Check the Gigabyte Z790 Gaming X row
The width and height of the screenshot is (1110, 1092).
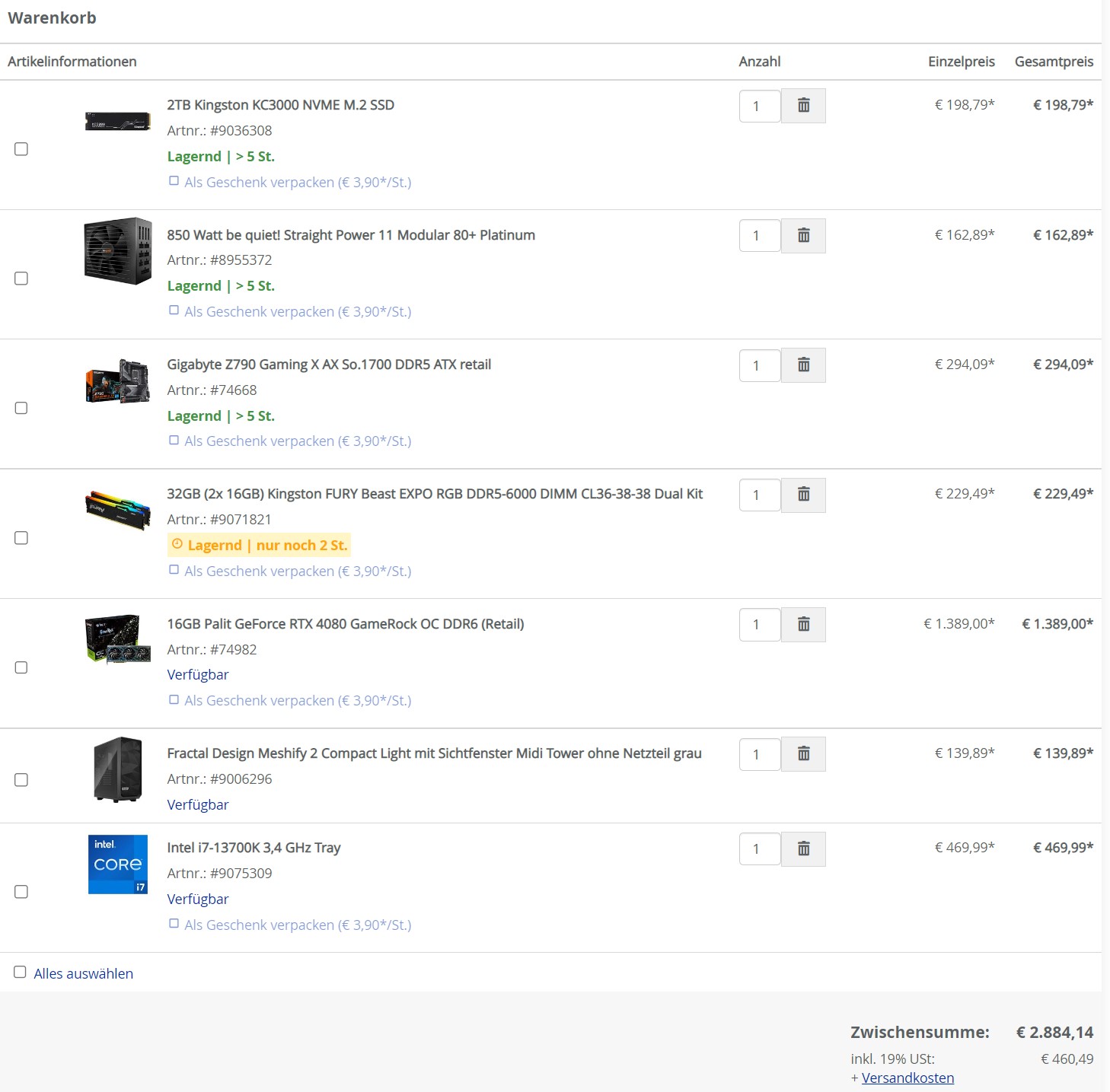tap(21, 408)
